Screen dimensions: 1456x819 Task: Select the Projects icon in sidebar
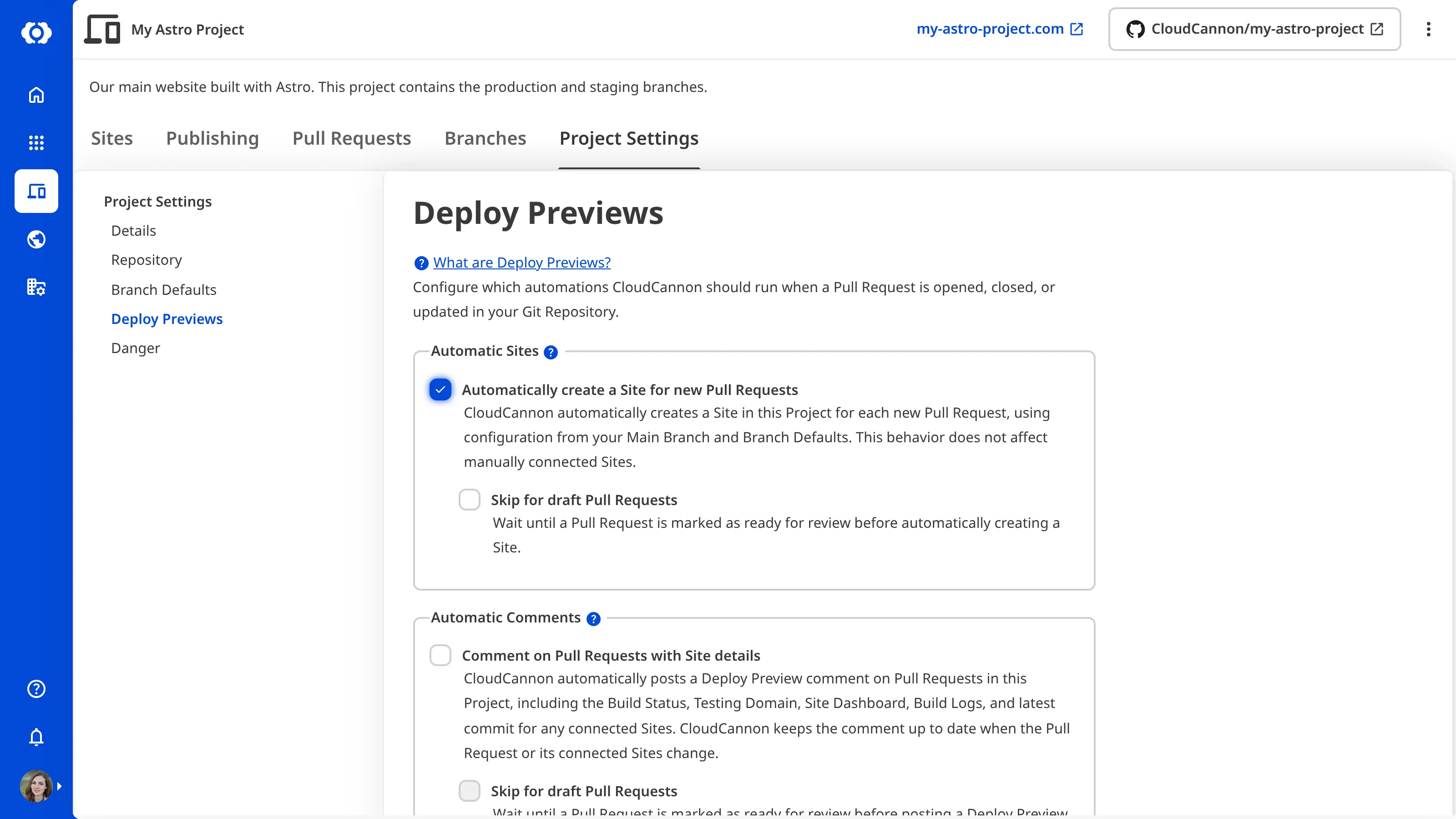(x=36, y=191)
